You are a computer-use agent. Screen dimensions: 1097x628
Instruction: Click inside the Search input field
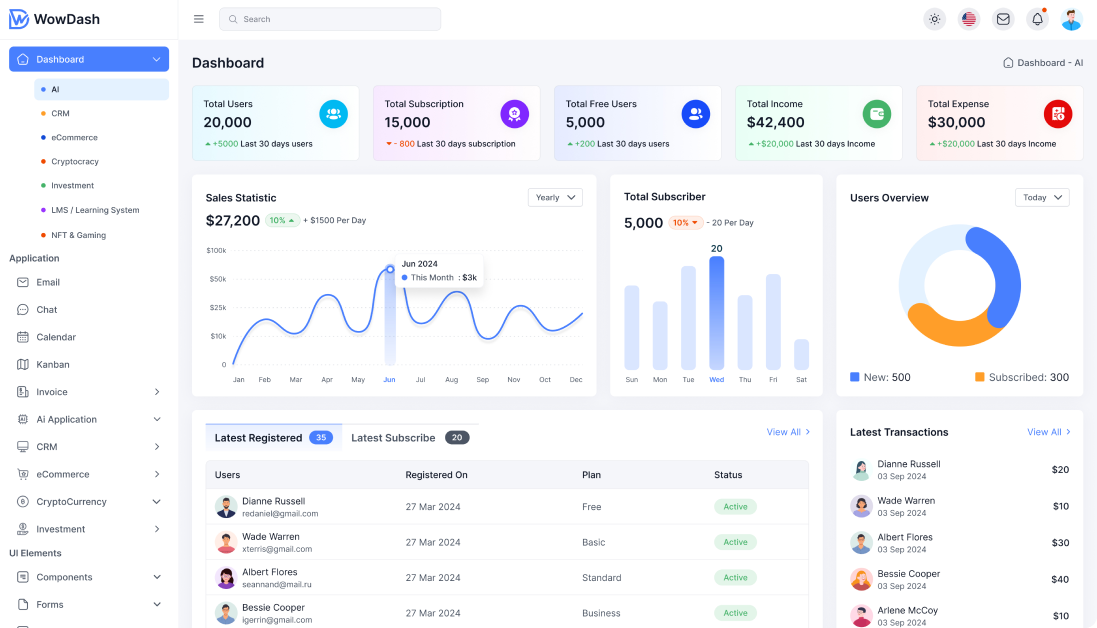click(x=330, y=18)
